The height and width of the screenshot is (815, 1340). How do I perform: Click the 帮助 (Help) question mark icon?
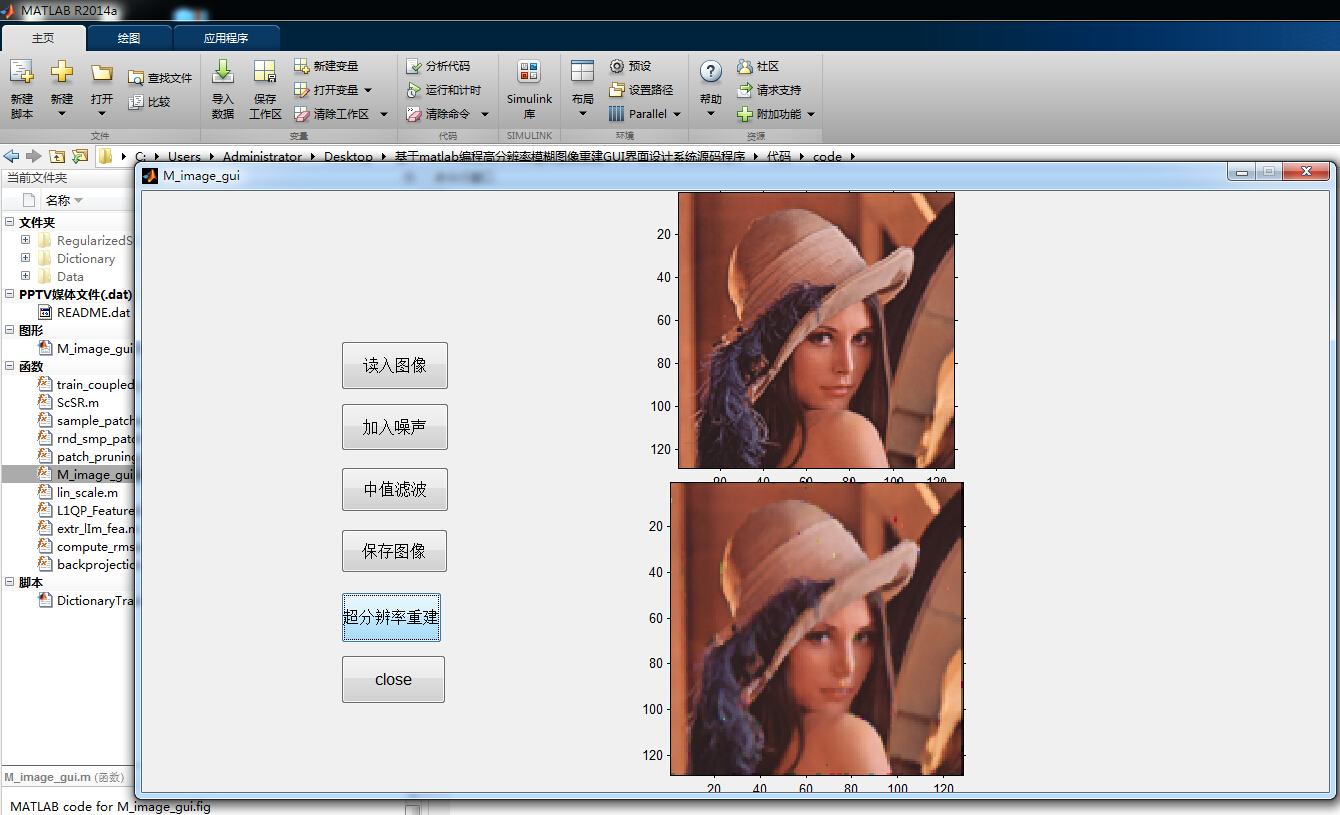click(711, 72)
